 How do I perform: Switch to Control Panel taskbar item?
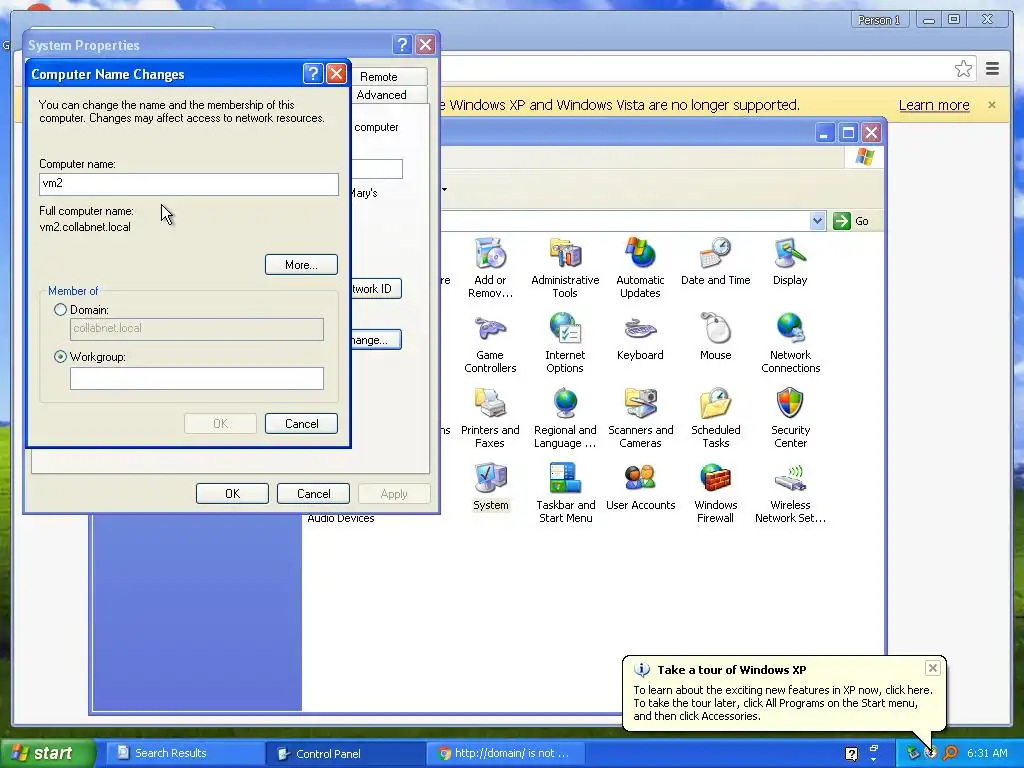coord(345,753)
